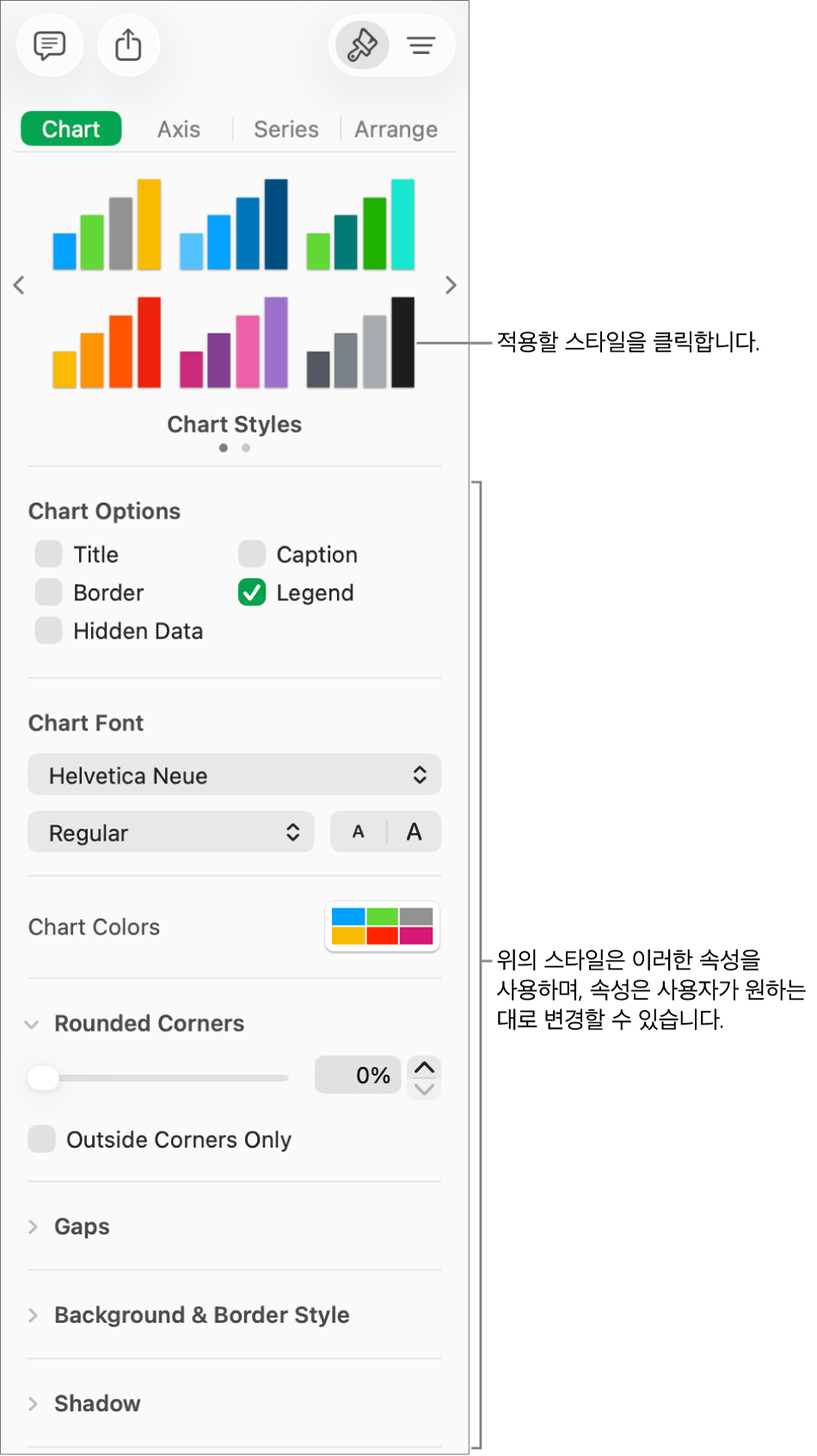Viewport: 817px width, 1456px height.
Task: Choose the grayscale chart style thumbnail
Action: tap(361, 343)
